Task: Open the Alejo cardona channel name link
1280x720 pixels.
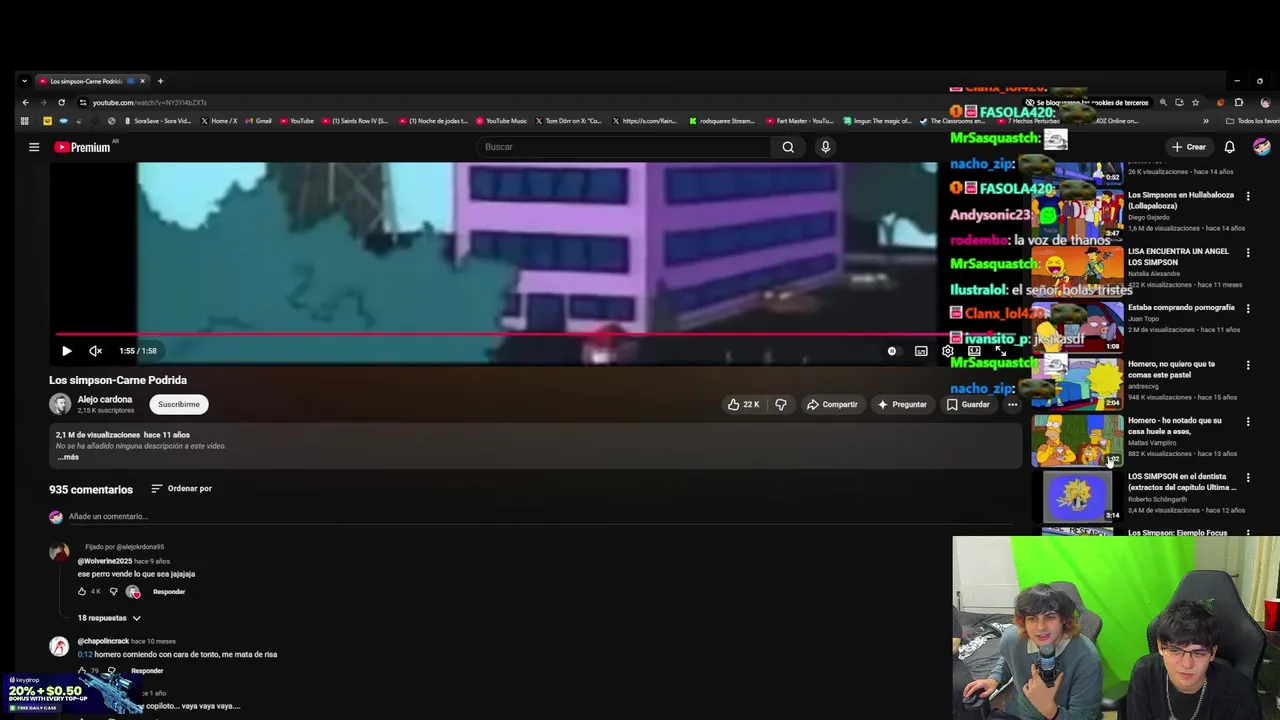Action: pyautogui.click(x=105, y=399)
